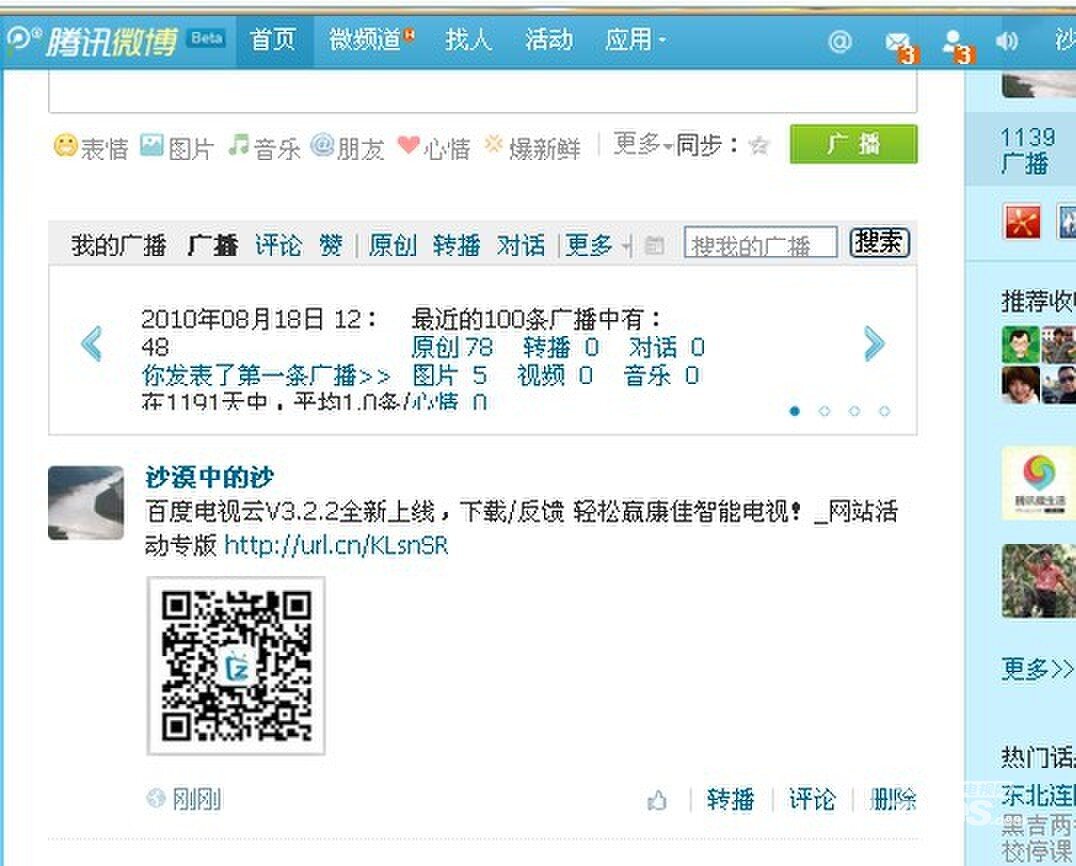Select the second carousel dot
Image resolution: width=1076 pixels, height=866 pixels.
[x=824, y=411]
